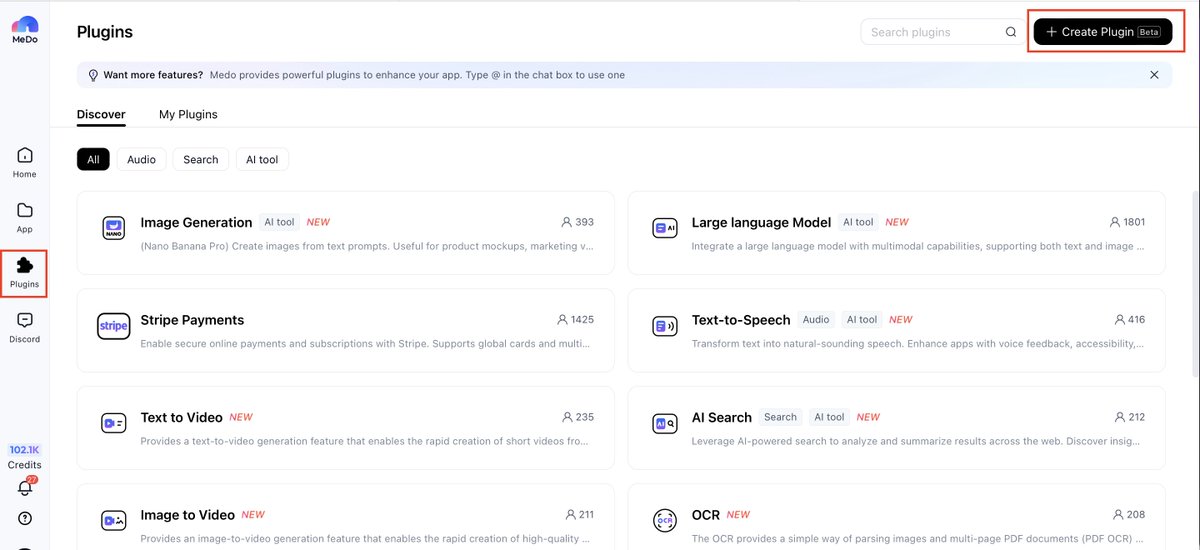Click the Large language Model icon

[x=665, y=228]
